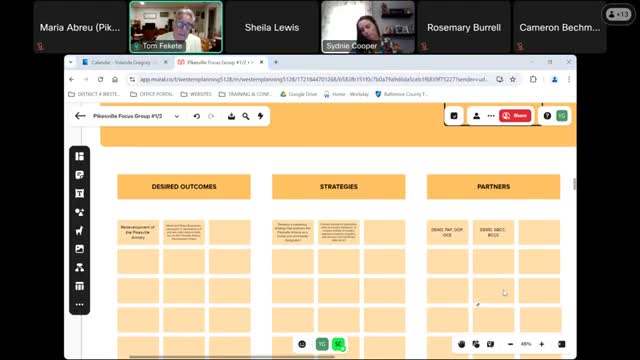Viewport: 640px width, 360px height.
Task: Open the three-dot facilitation menu
Action: 491,116
